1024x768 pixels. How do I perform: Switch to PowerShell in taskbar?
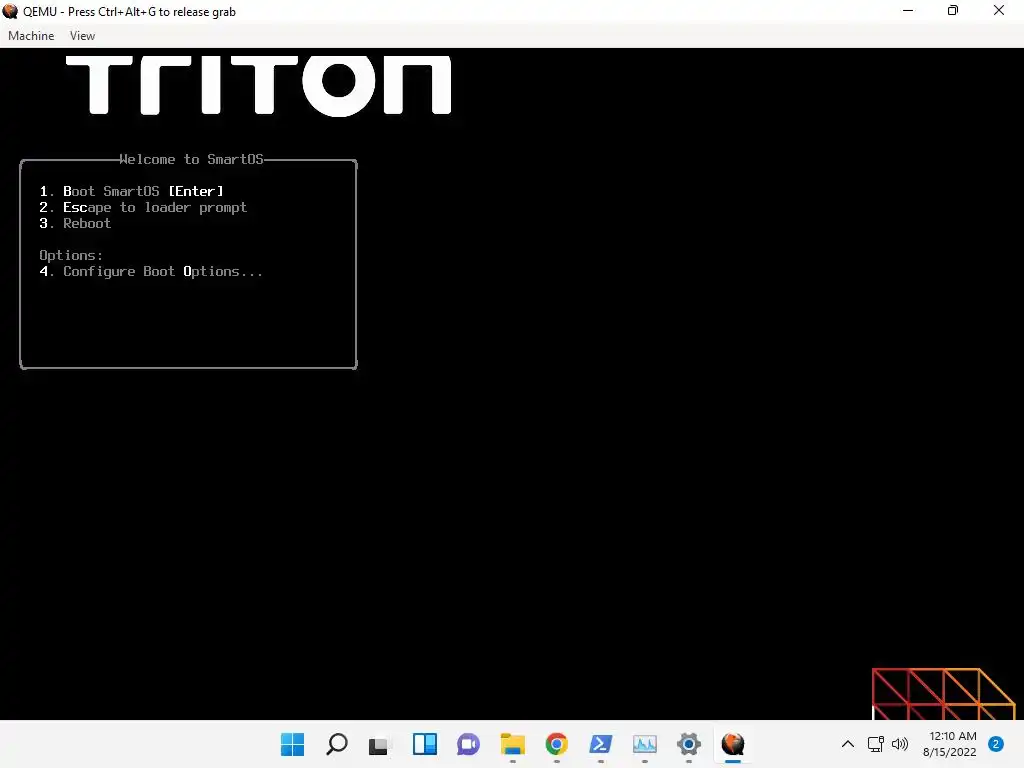pos(601,744)
